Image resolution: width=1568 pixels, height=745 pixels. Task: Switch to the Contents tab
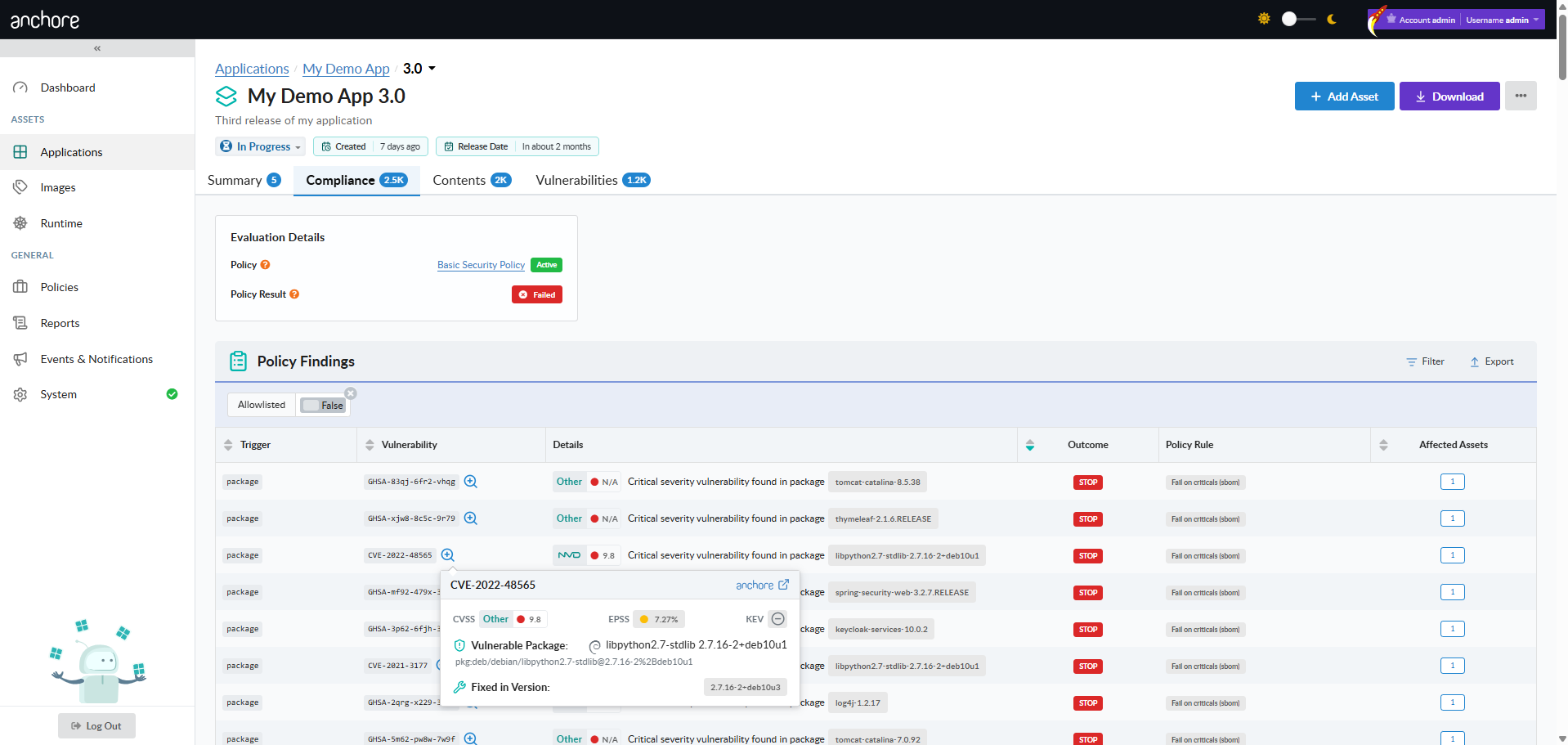click(x=472, y=180)
